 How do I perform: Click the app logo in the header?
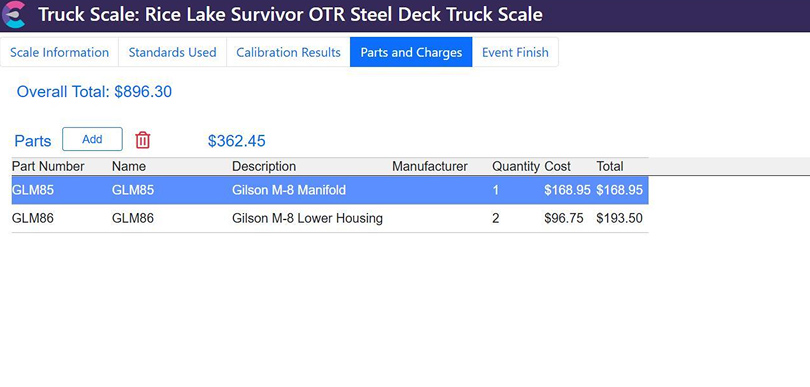13,14
